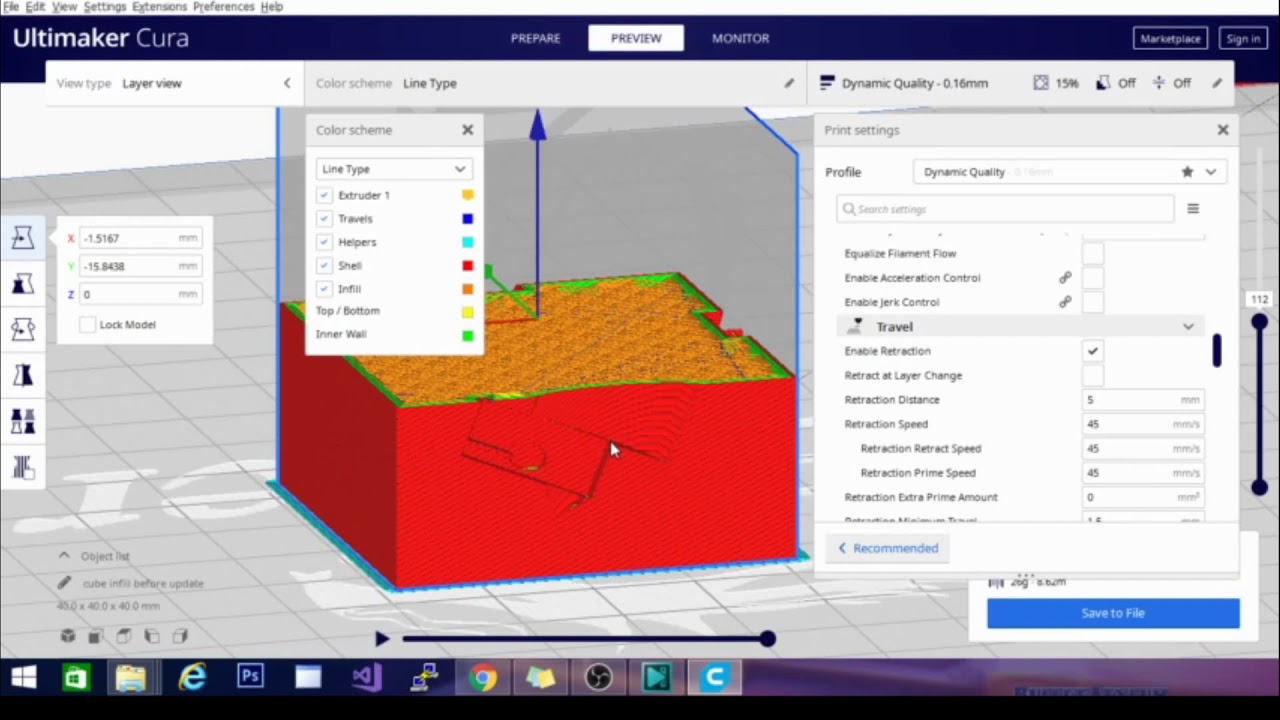Switch to the front view cube icon
This screenshot has width=1280, height=720.
pyautogui.click(x=96, y=636)
